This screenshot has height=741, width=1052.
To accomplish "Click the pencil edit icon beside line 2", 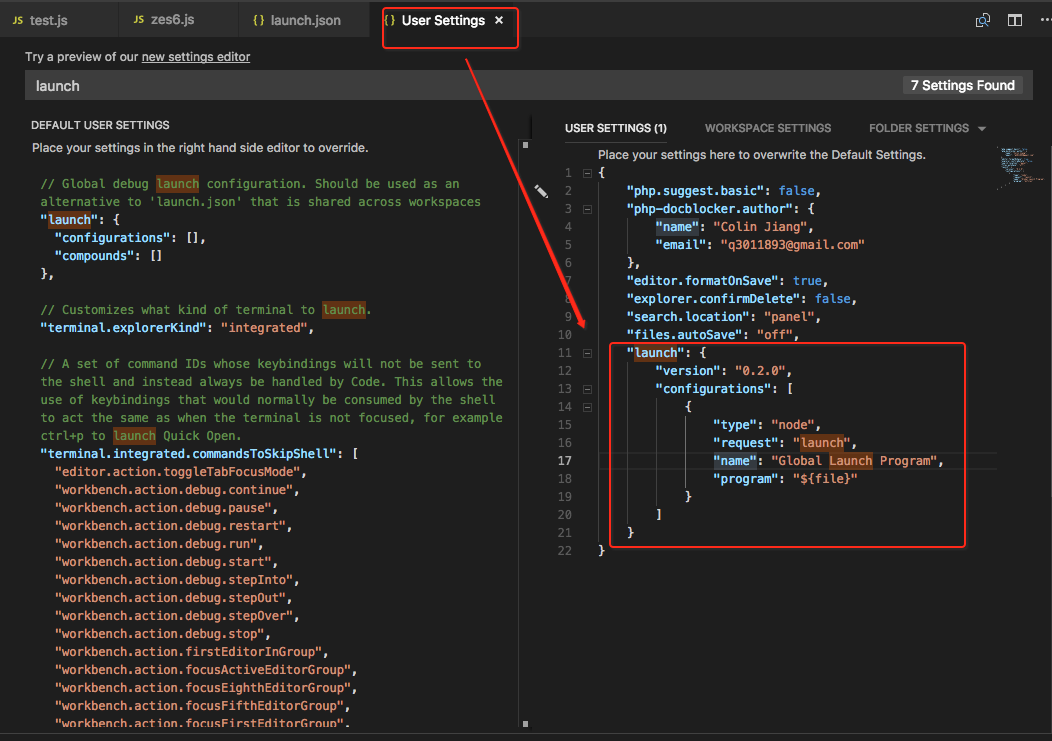I will pyautogui.click(x=541, y=191).
